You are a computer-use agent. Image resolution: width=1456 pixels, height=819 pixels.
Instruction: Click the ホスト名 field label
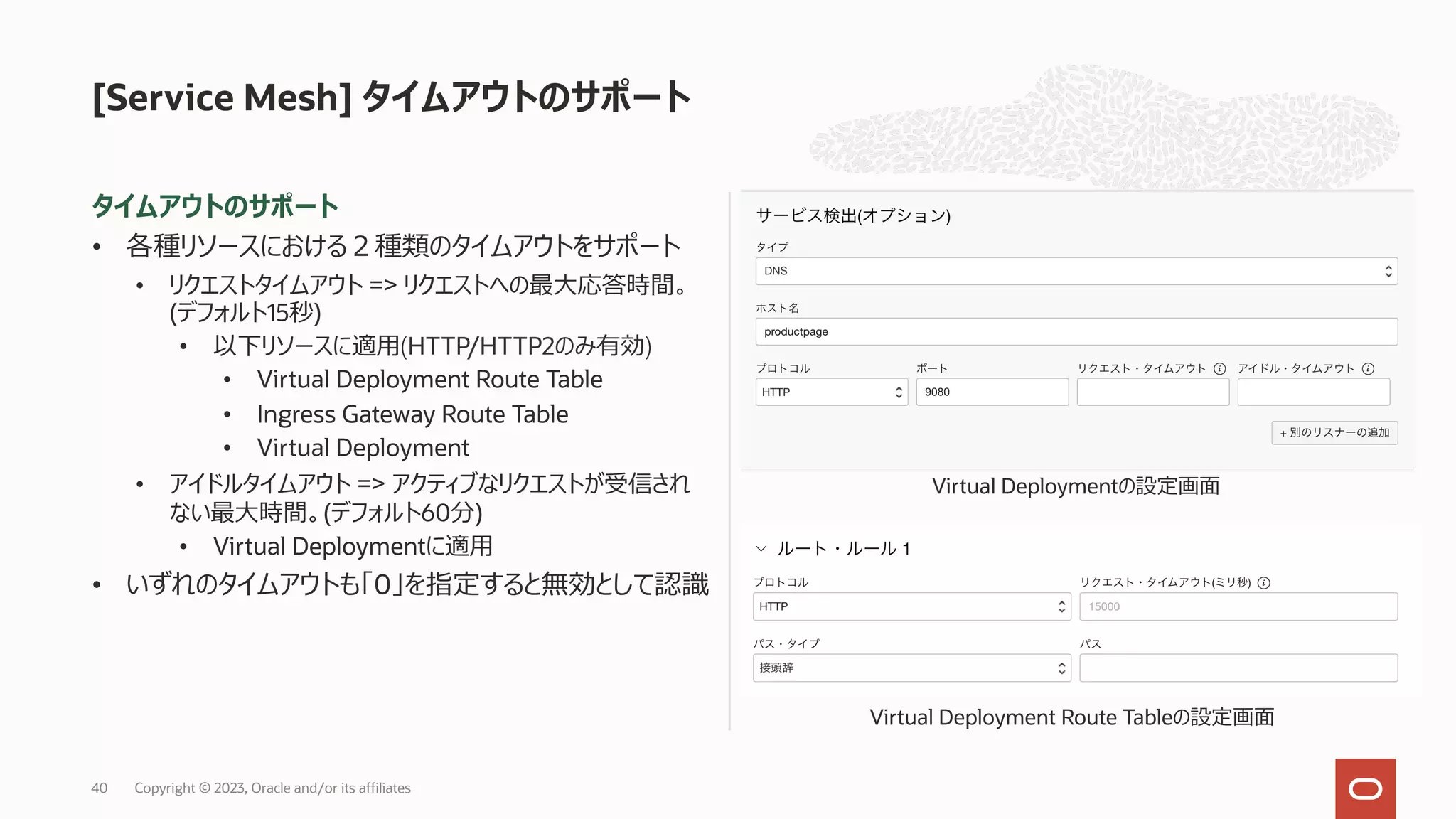coord(777,308)
